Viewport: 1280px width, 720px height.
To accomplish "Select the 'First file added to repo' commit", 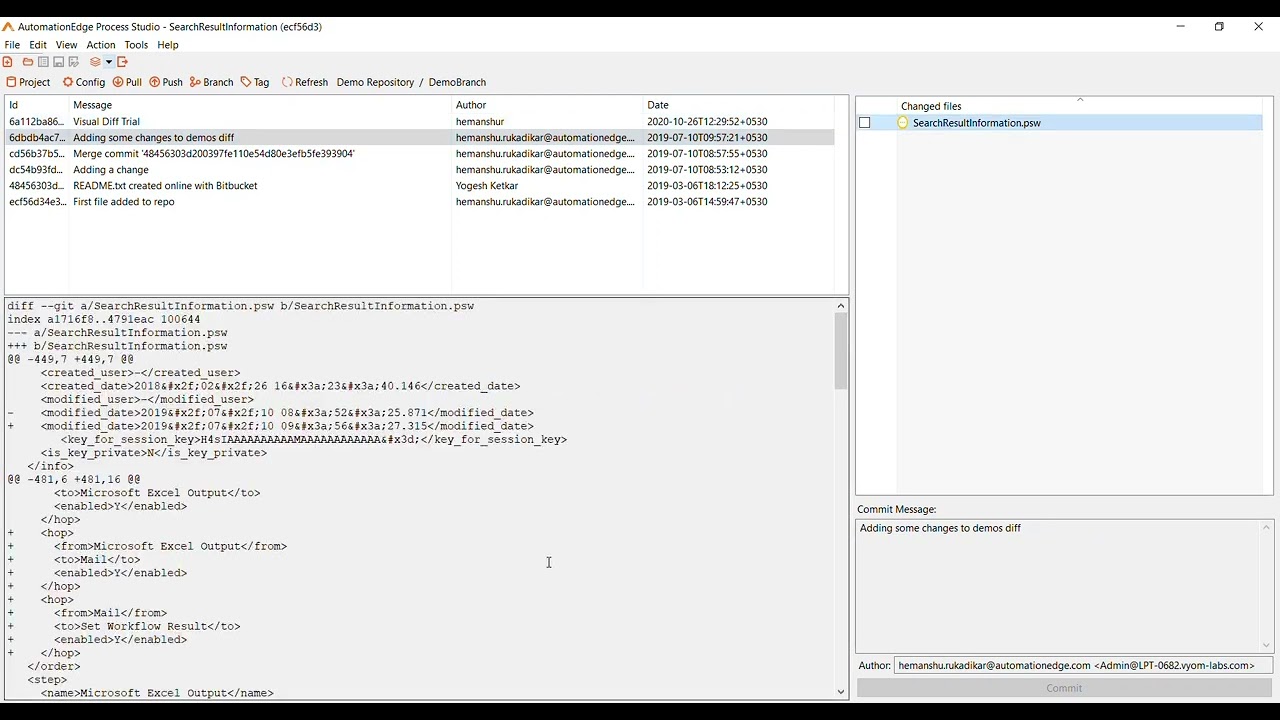I will (420, 202).
